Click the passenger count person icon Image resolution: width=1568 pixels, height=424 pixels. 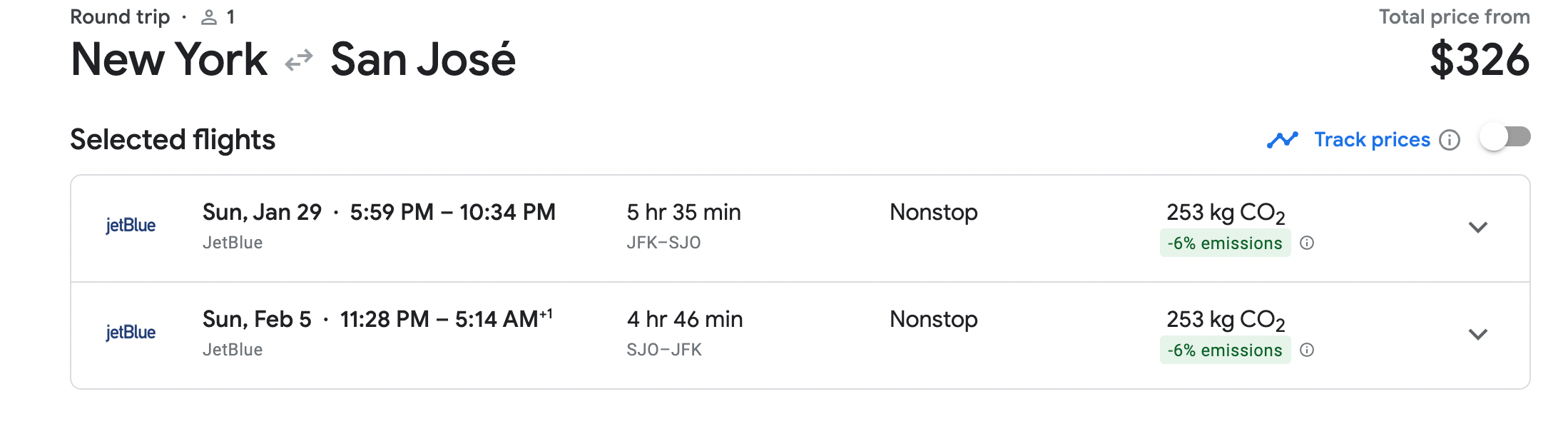pos(209,18)
